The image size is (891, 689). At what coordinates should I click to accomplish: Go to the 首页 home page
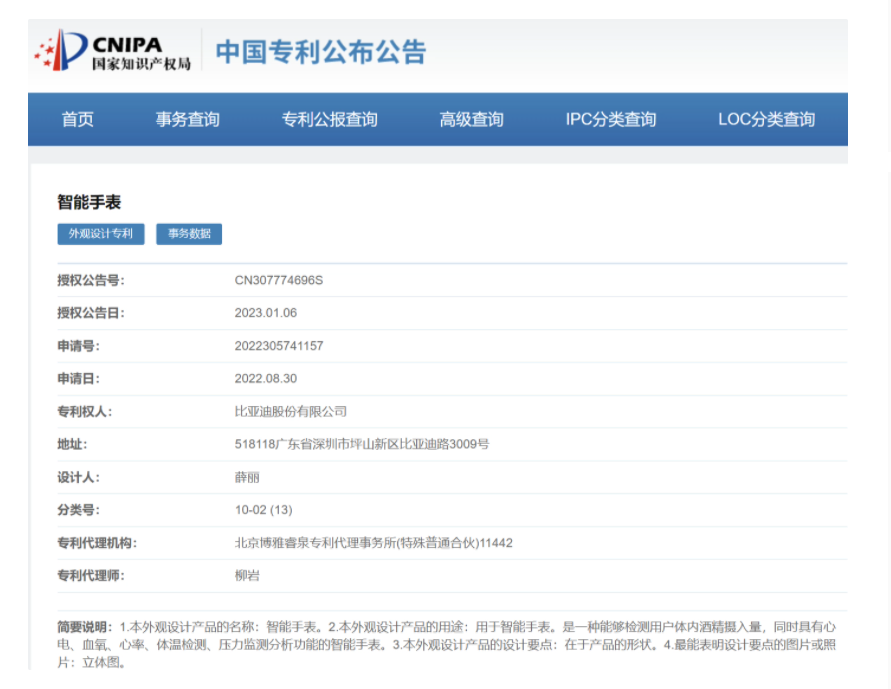pyautogui.click(x=78, y=120)
